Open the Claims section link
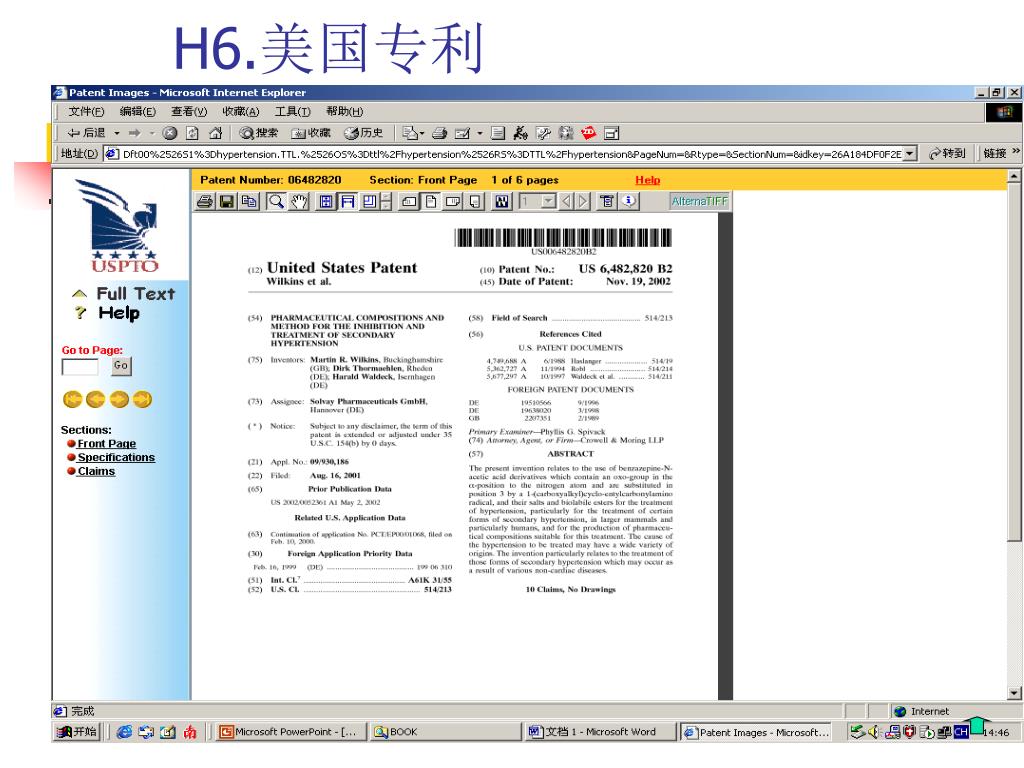Image resolution: width=1024 pixels, height=768 pixels. pyautogui.click(x=96, y=472)
